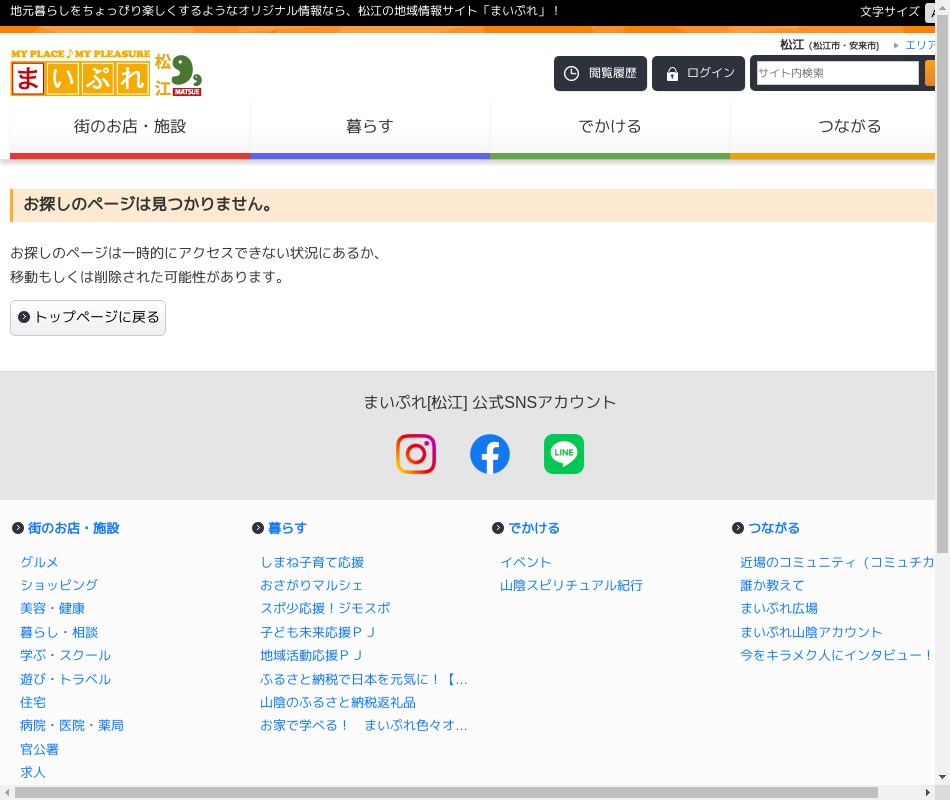Open the グルメ footer link
The width and height of the screenshot is (950, 800).
[x=39, y=562]
